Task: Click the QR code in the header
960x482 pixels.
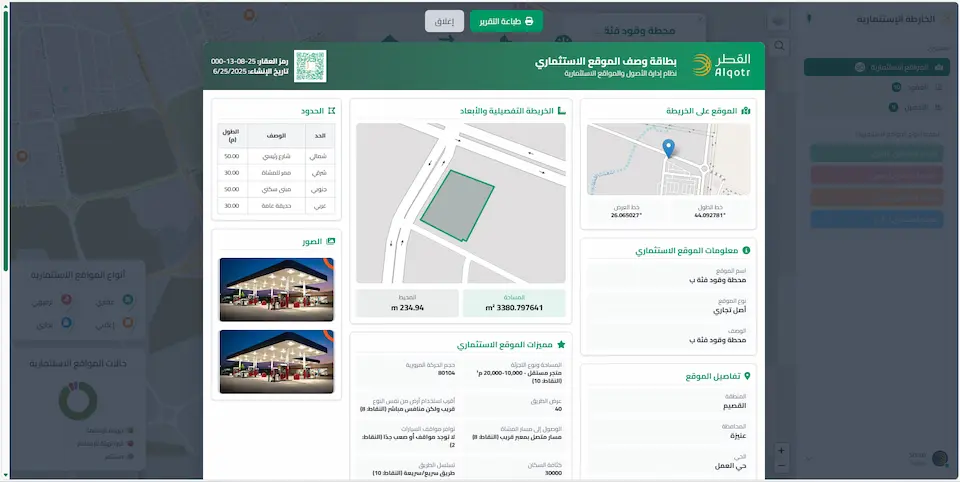Action: (310, 67)
